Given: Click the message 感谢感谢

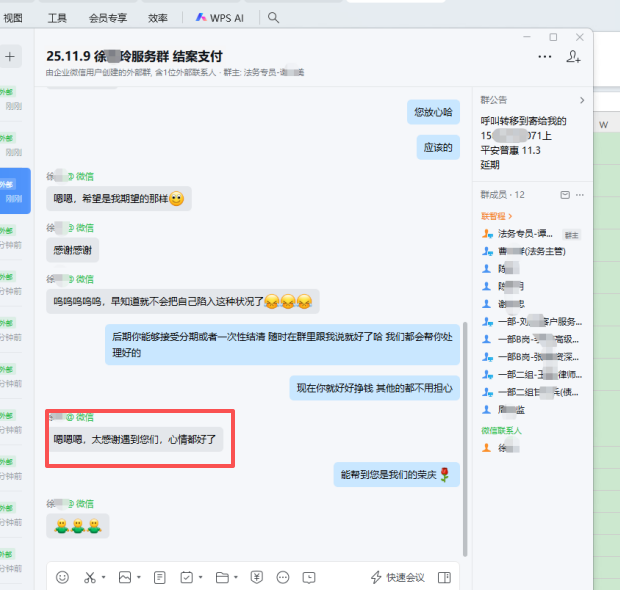Looking at the screenshot, I should (72, 250).
